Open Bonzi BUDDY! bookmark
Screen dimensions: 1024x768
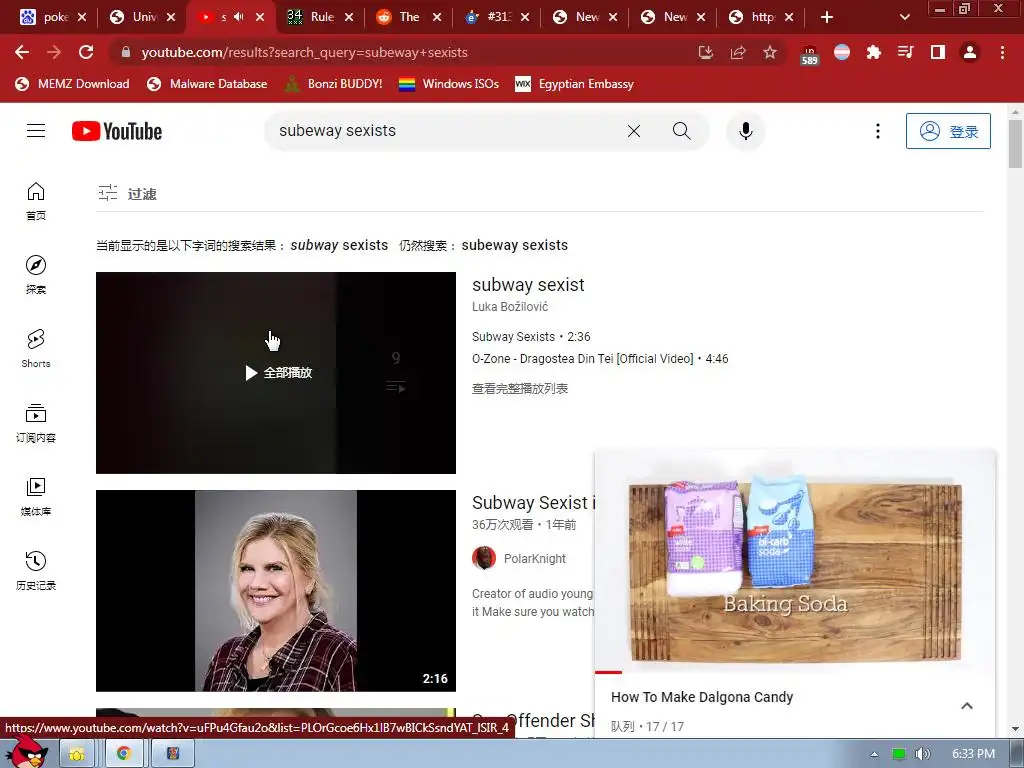pos(333,84)
